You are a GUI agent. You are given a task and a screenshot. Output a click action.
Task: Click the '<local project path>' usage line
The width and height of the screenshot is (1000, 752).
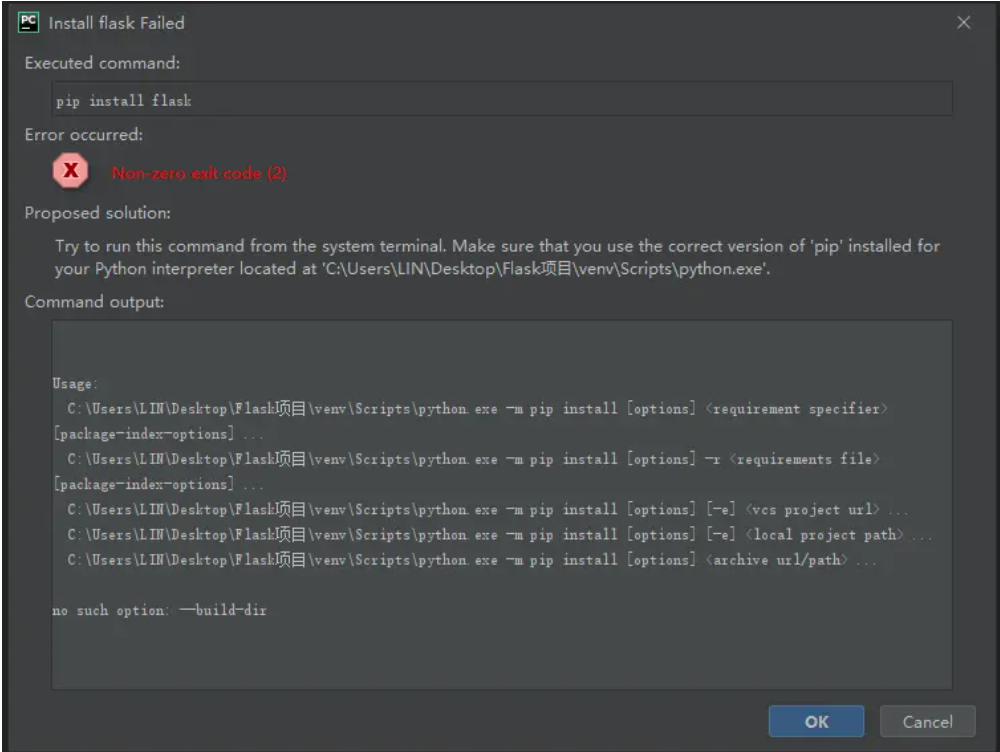[x=500, y=535]
